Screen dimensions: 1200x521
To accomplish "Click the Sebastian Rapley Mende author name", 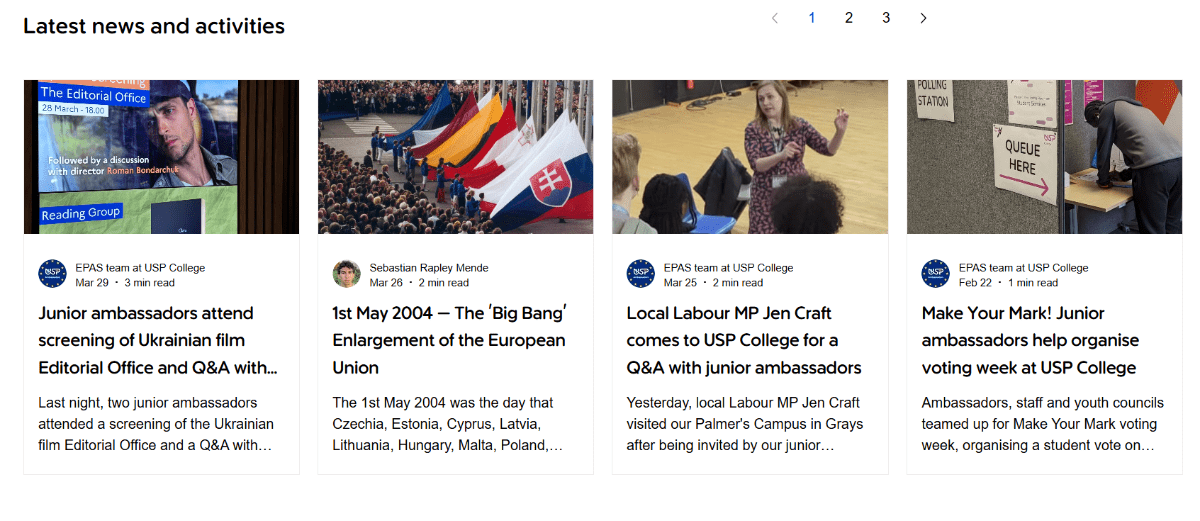I will pyautogui.click(x=429, y=268).
